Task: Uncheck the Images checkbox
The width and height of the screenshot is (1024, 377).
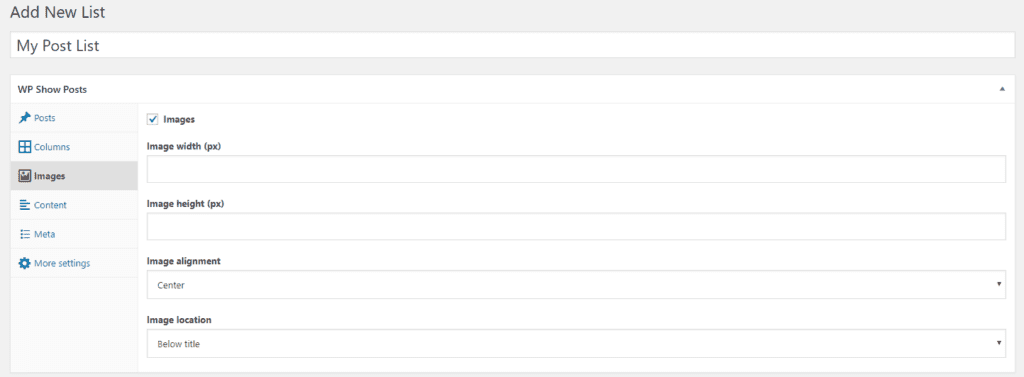Action: point(153,119)
